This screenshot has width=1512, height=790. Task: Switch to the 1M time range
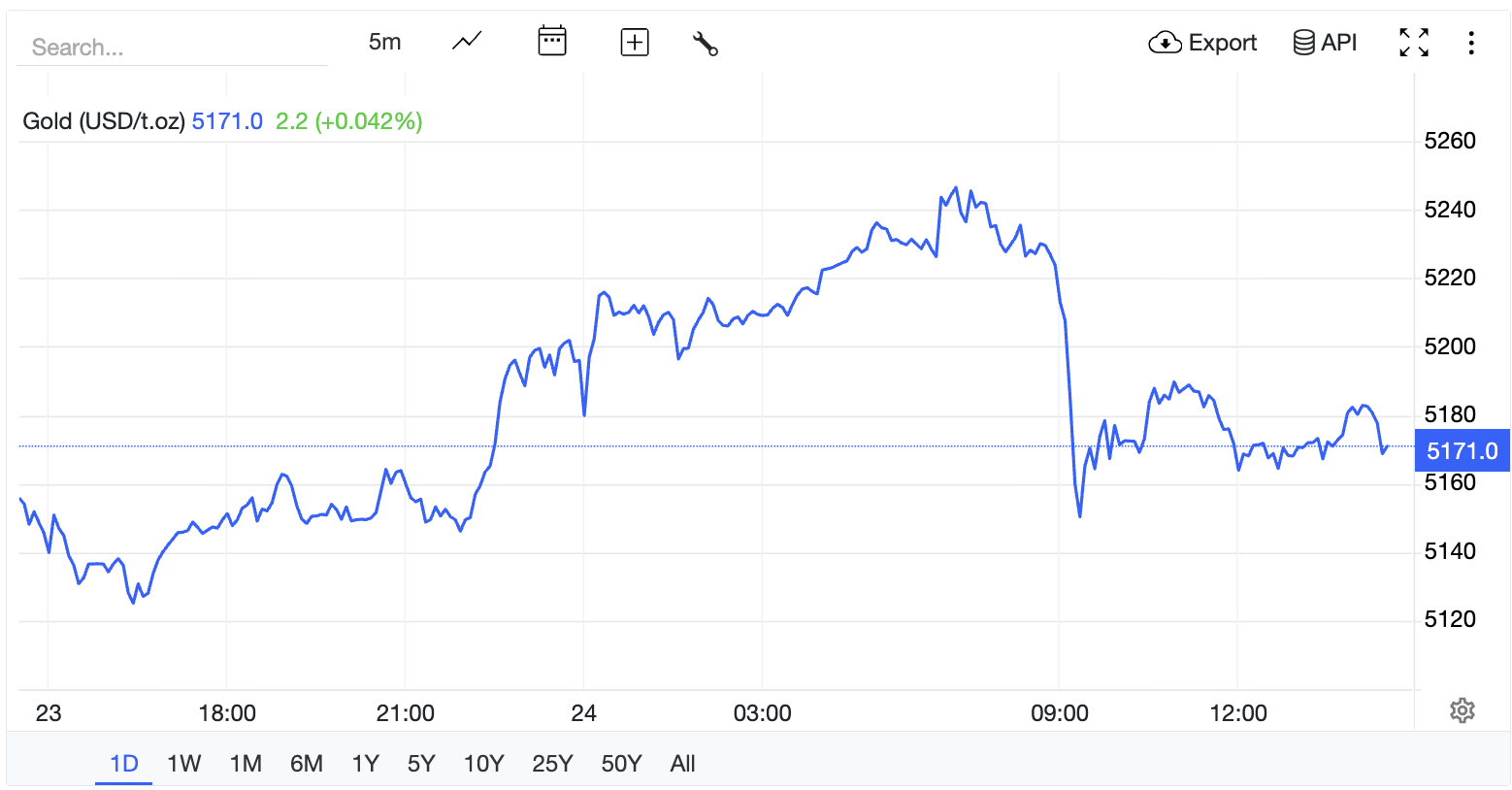(246, 764)
